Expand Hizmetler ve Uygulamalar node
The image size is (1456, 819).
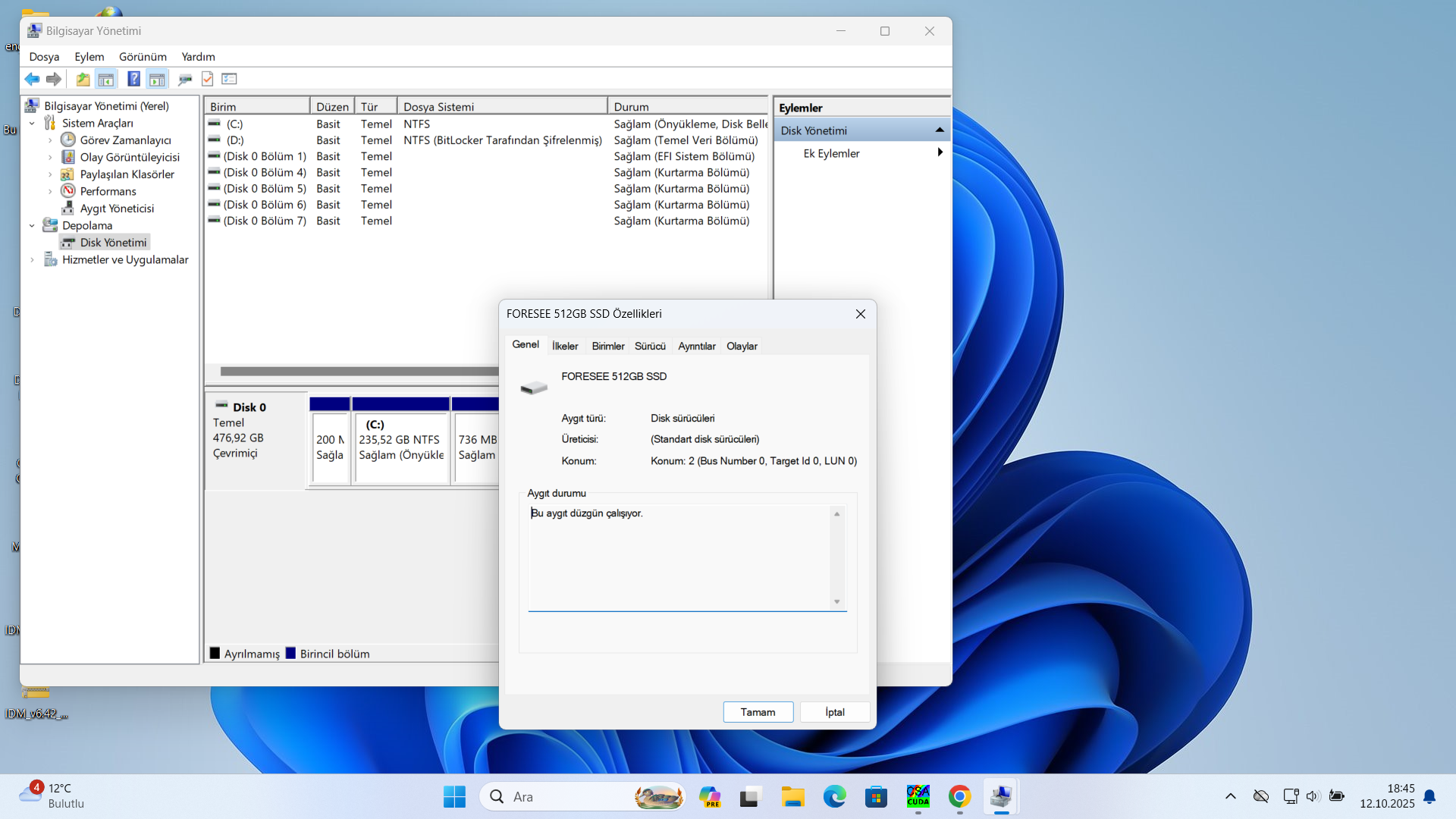pos(32,260)
